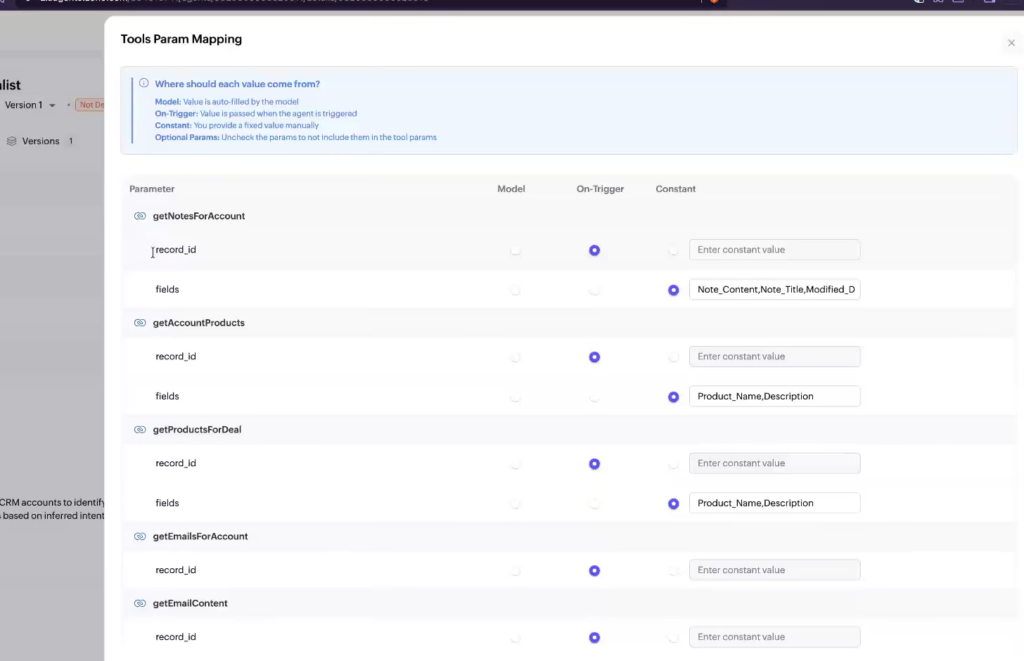
Task: Select On-Trigger for getProductsForDeal record_id
Action: pos(594,464)
